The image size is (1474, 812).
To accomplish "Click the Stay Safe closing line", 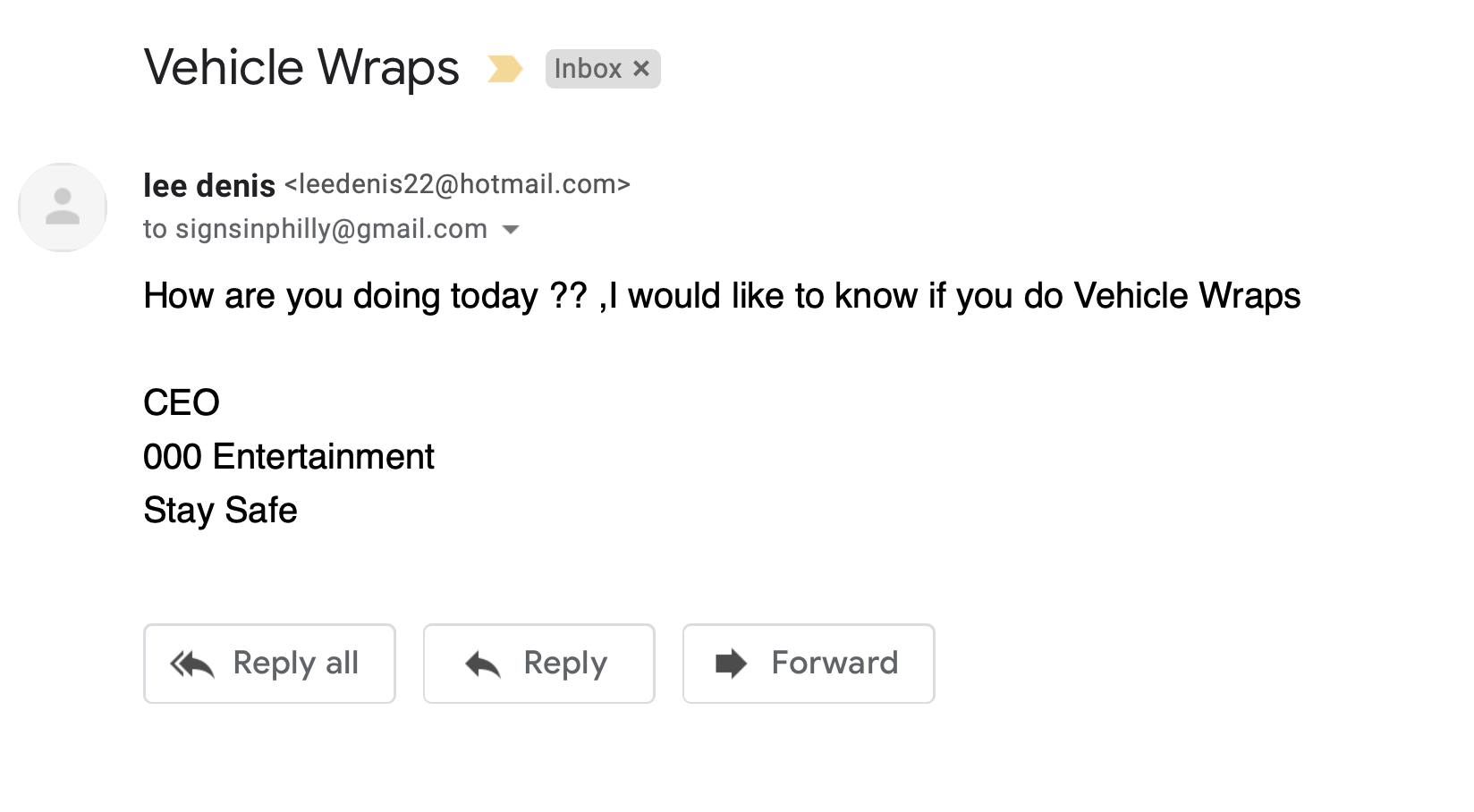I will click(220, 511).
